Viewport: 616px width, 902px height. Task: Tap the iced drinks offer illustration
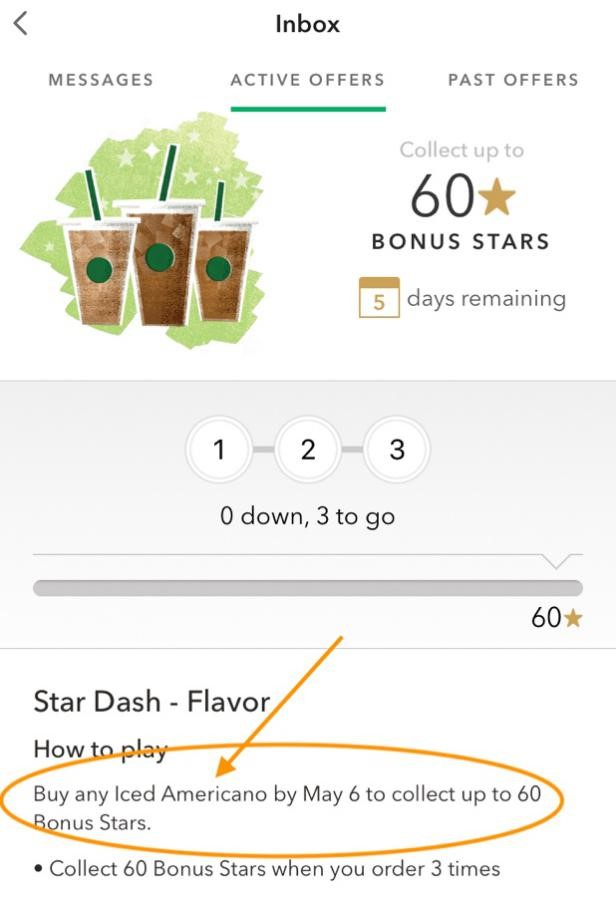tap(143, 231)
